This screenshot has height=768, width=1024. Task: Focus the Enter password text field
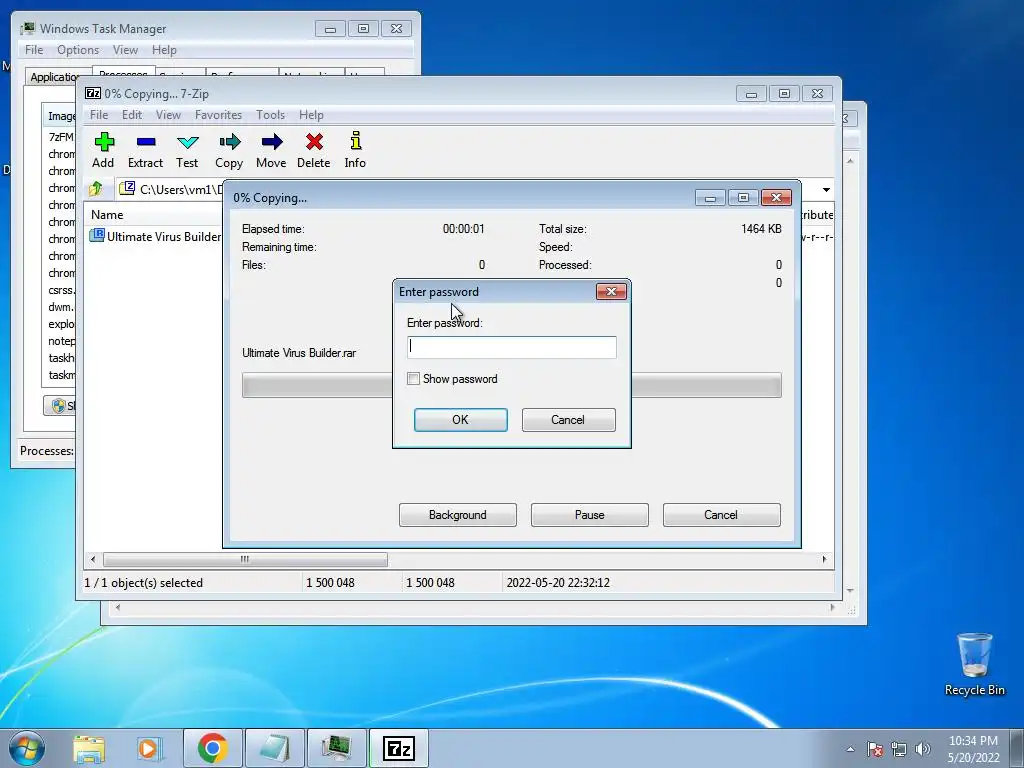coord(511,347)
